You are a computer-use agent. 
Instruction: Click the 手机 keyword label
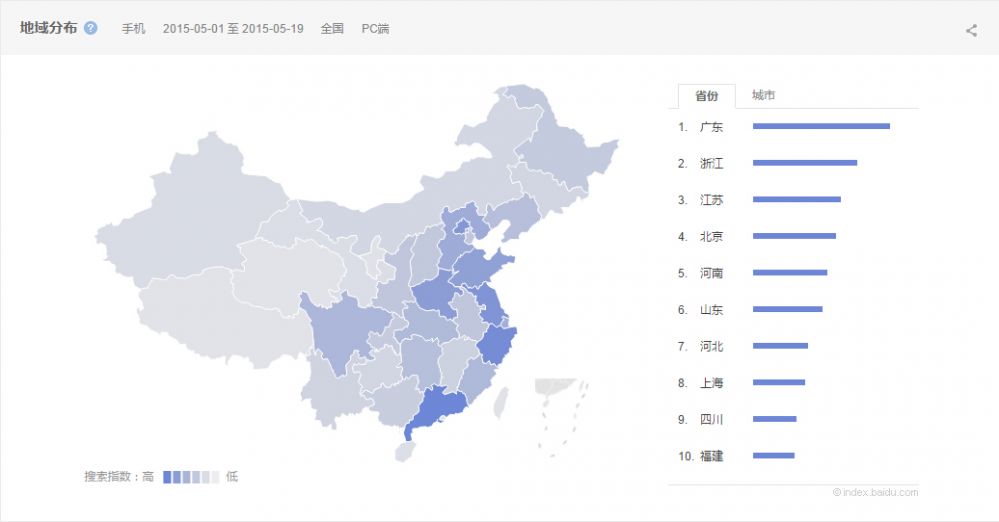pyautogui.click(x=134, y=29)
